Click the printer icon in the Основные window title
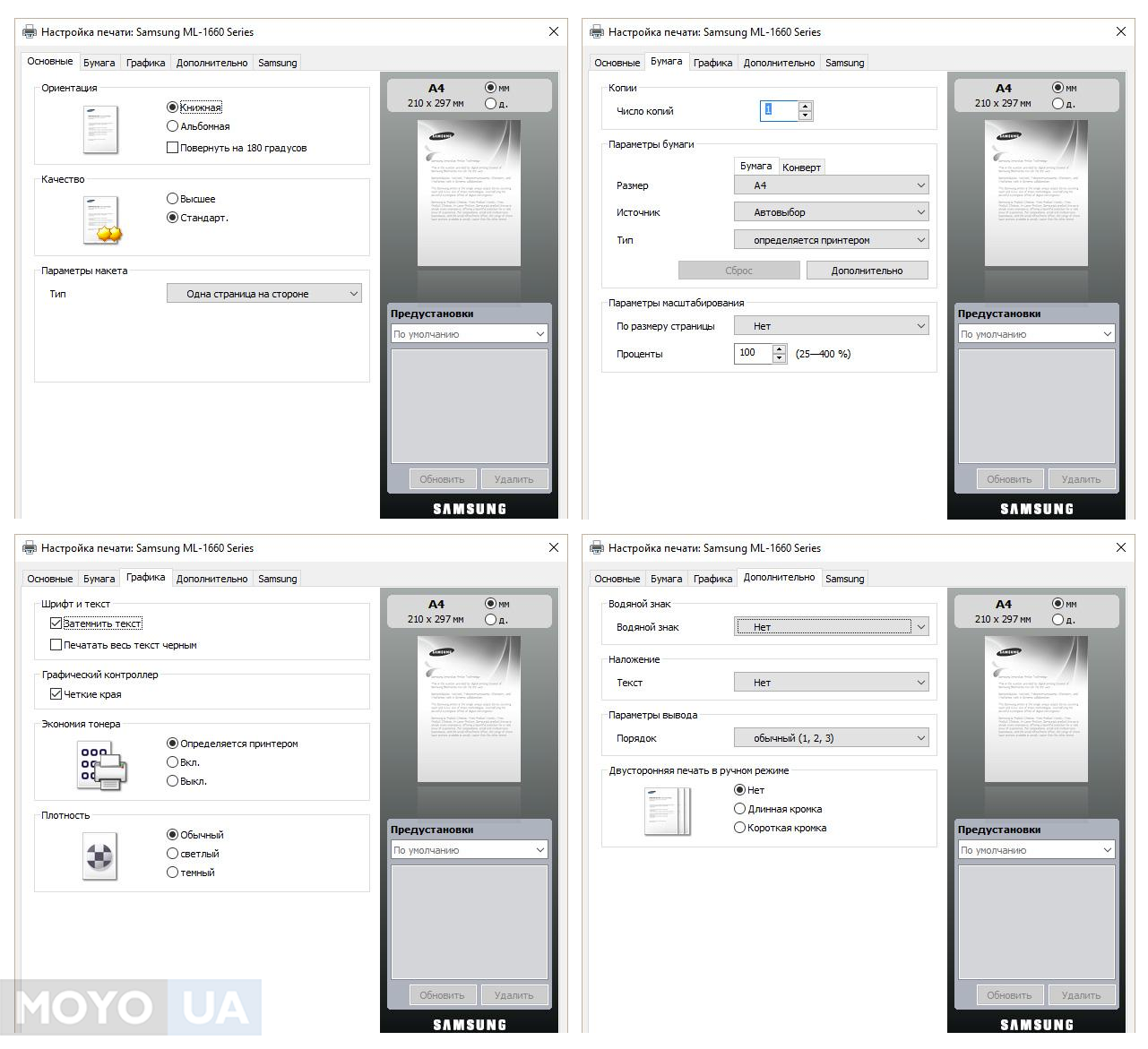 (x=29, y=32)
